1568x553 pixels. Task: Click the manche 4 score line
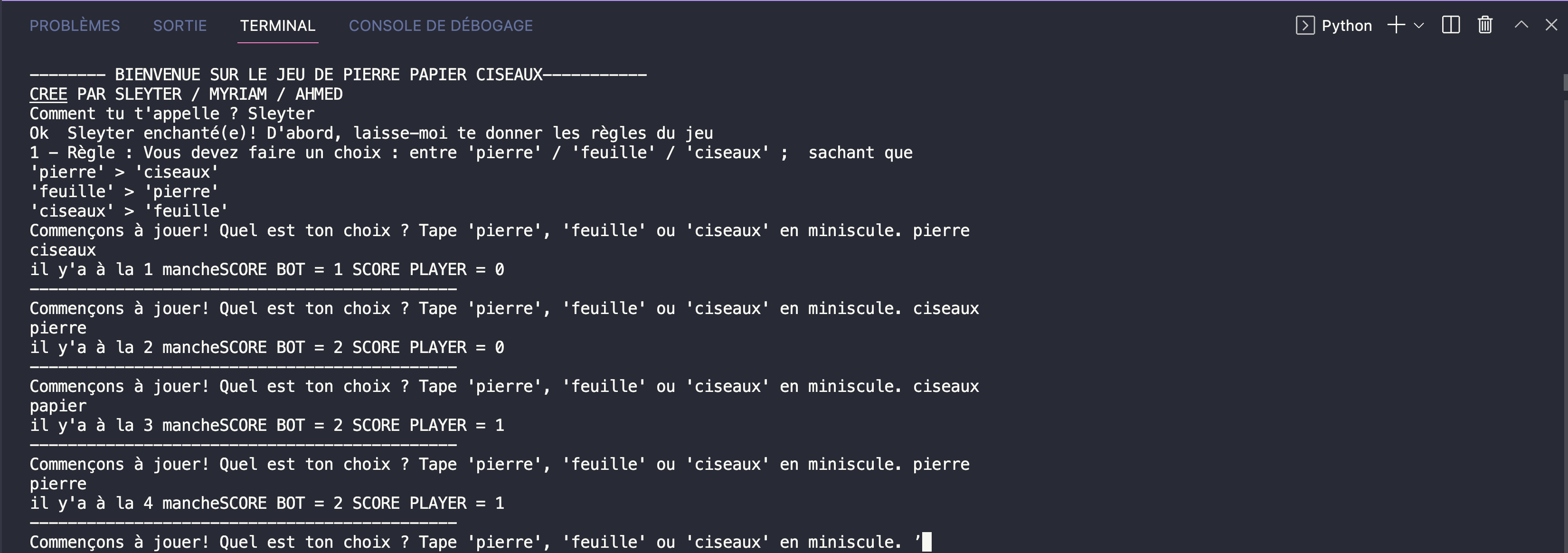click(x=266, y=504)
